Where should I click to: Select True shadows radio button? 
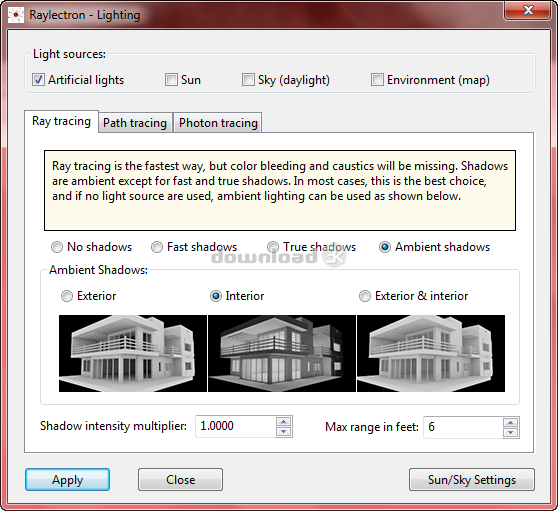273,247
